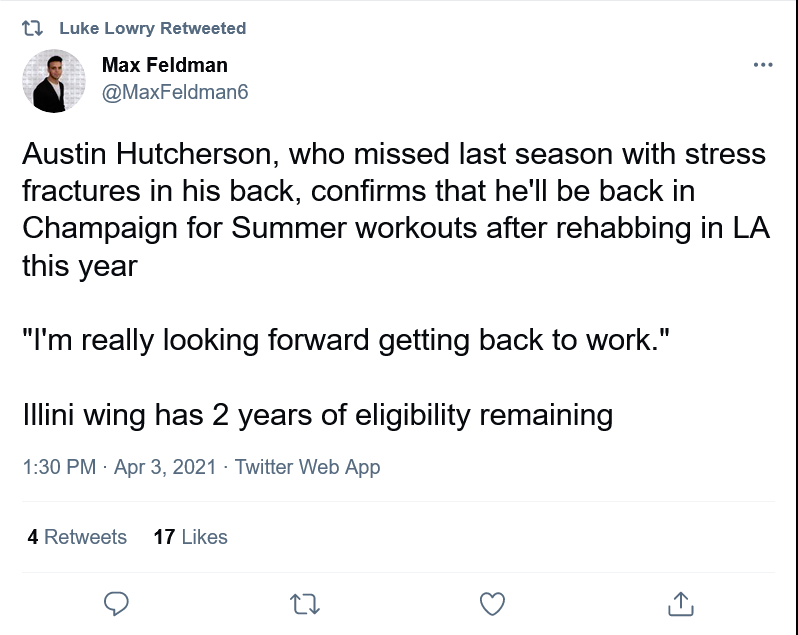798x635 pixels.
Task: Click the Twitter Web App source link
Action: [x=307, y=467]
